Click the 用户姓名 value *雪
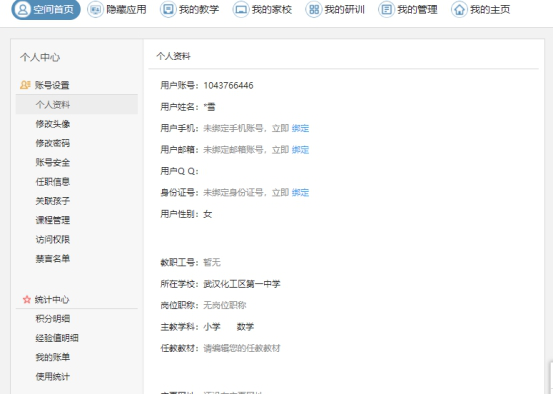The height and width of the screenshot is (395, 554). [210, 107]
